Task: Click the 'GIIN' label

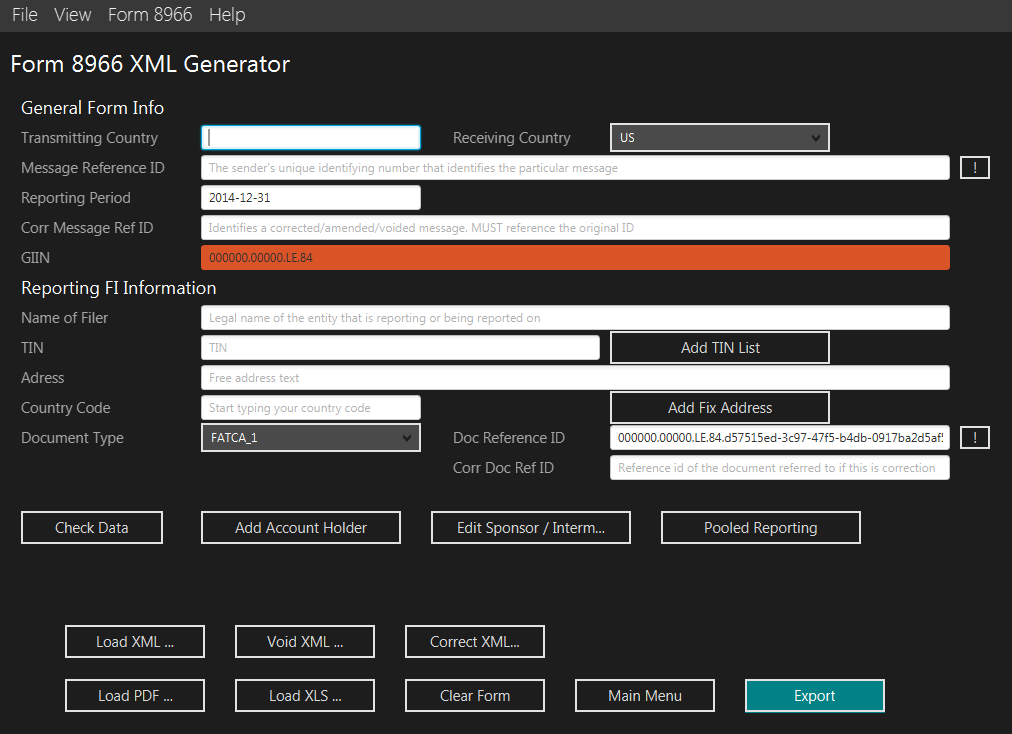Action: [35, 258]
